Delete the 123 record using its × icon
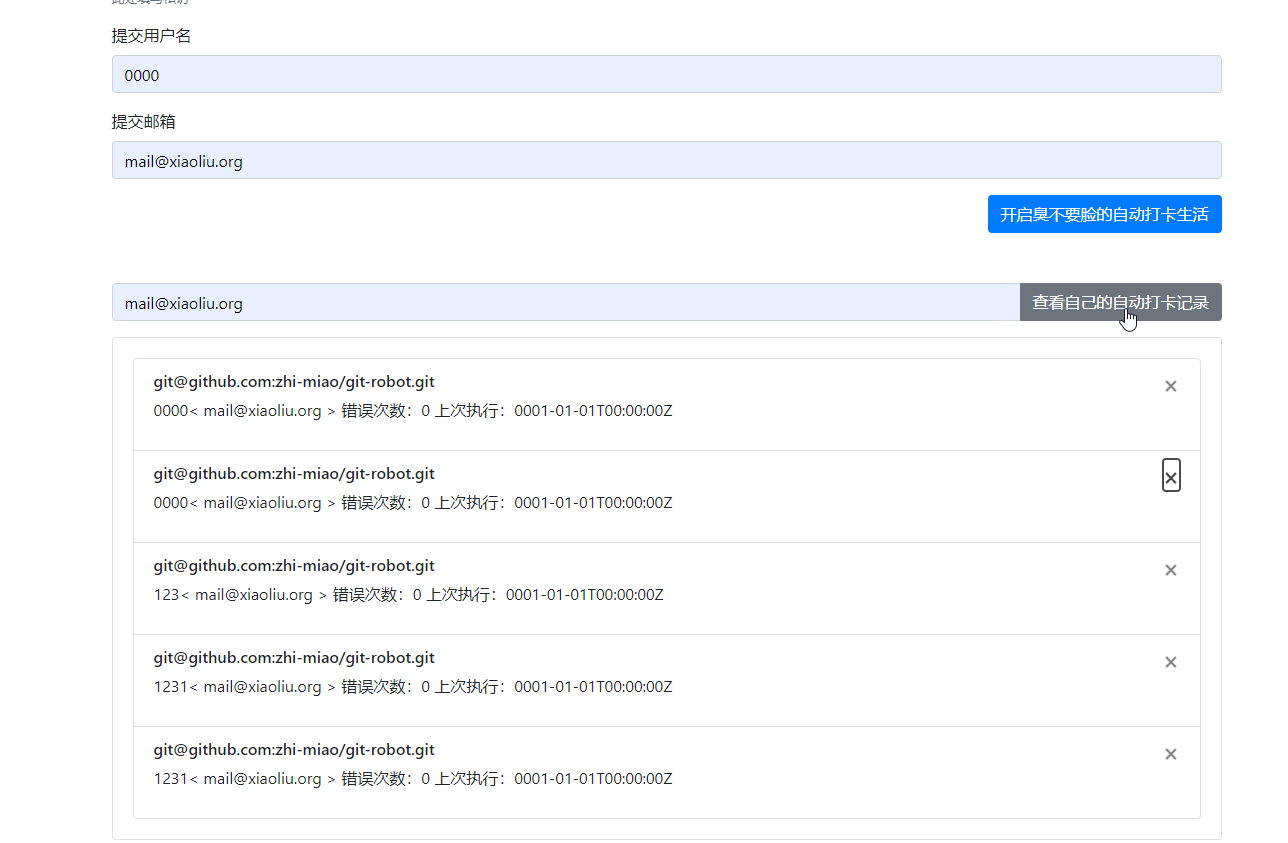The image size is (1288, 843). point(1170,570)
